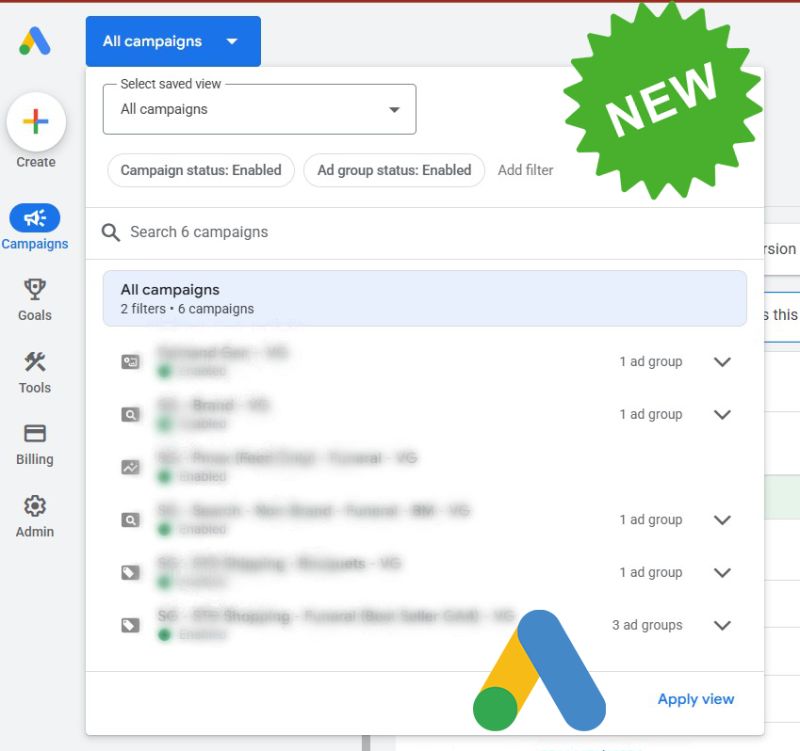Open the Select saved view dropdown
Image resolution: width=800 pixels, height=751 pixels.
259,109
